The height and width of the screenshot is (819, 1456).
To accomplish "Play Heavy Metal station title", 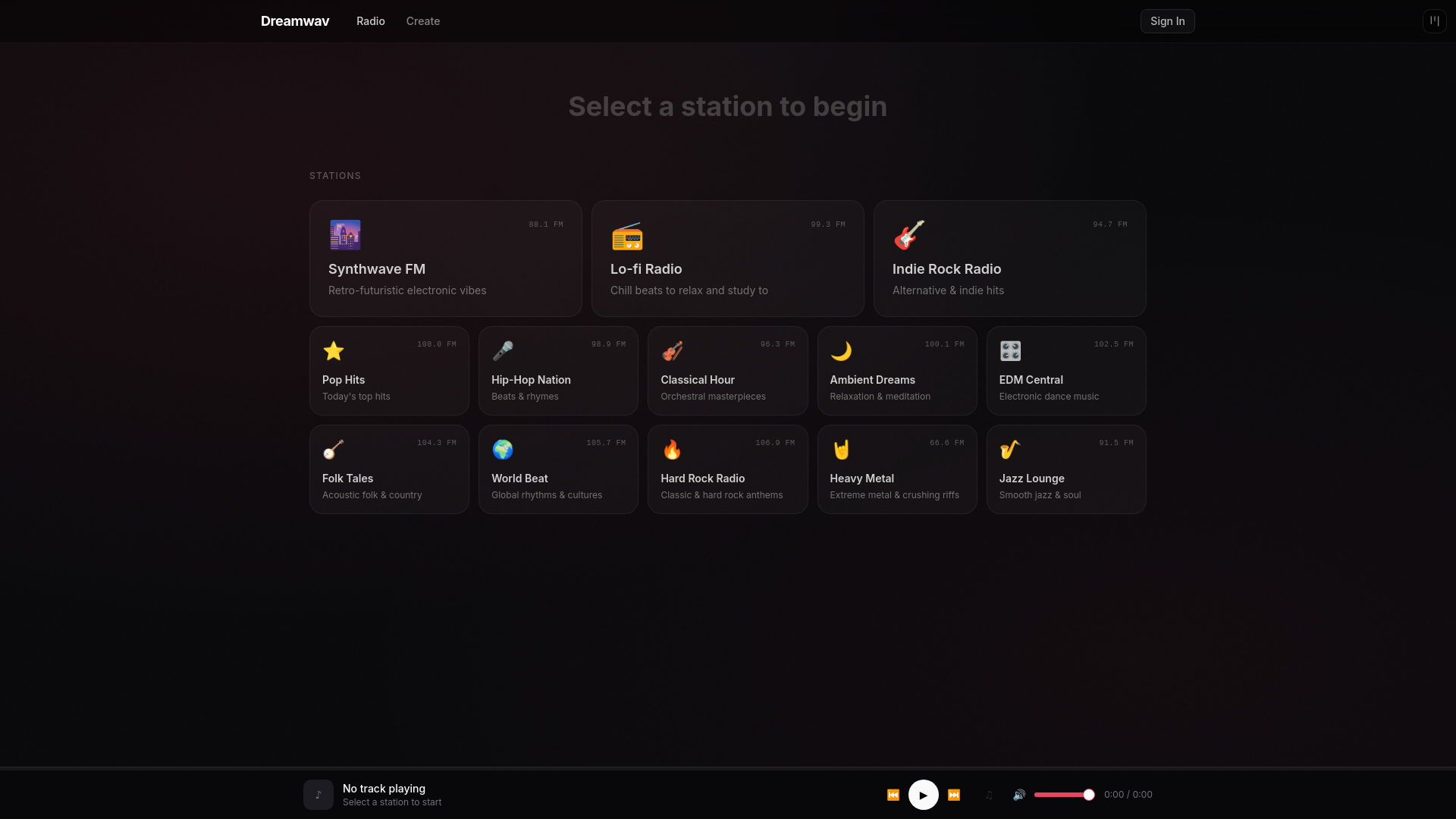I will tap(862, 479).
